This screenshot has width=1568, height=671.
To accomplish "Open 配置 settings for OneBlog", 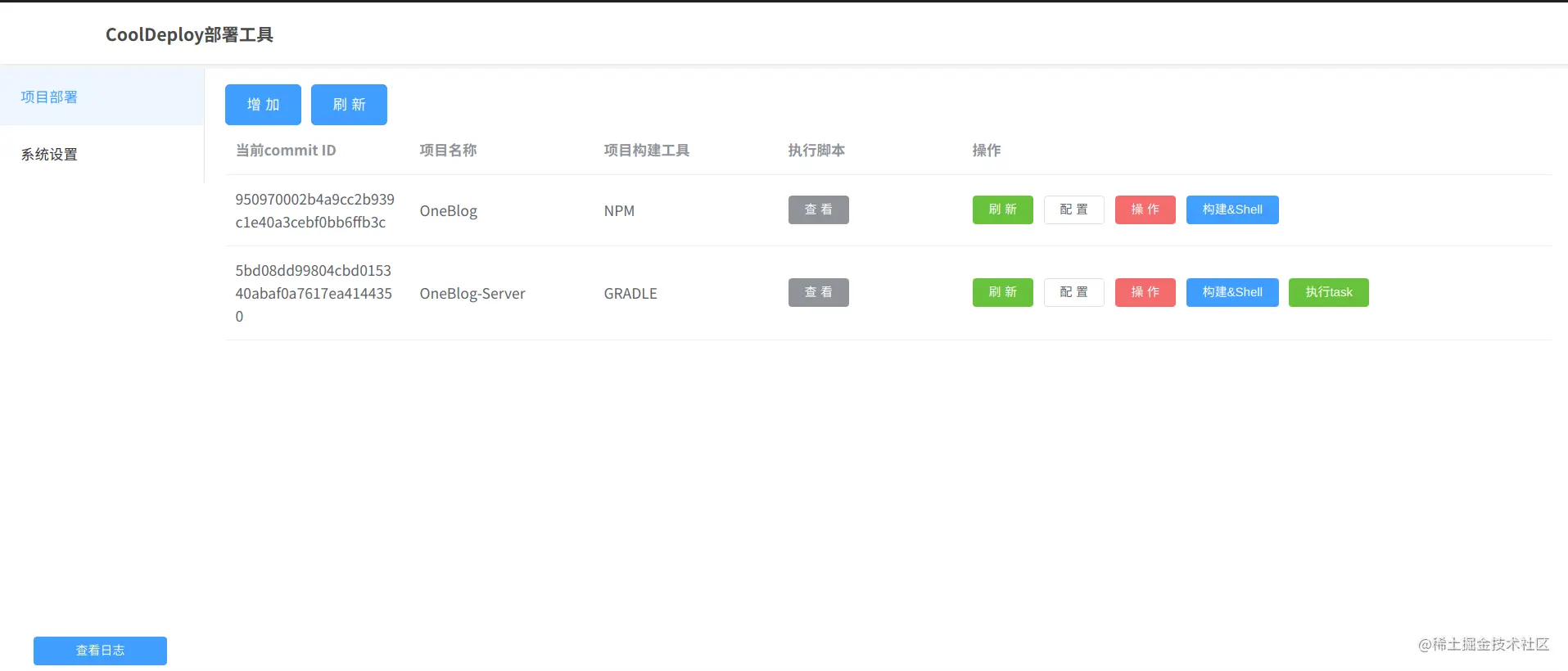I will tap(1073, 209).
